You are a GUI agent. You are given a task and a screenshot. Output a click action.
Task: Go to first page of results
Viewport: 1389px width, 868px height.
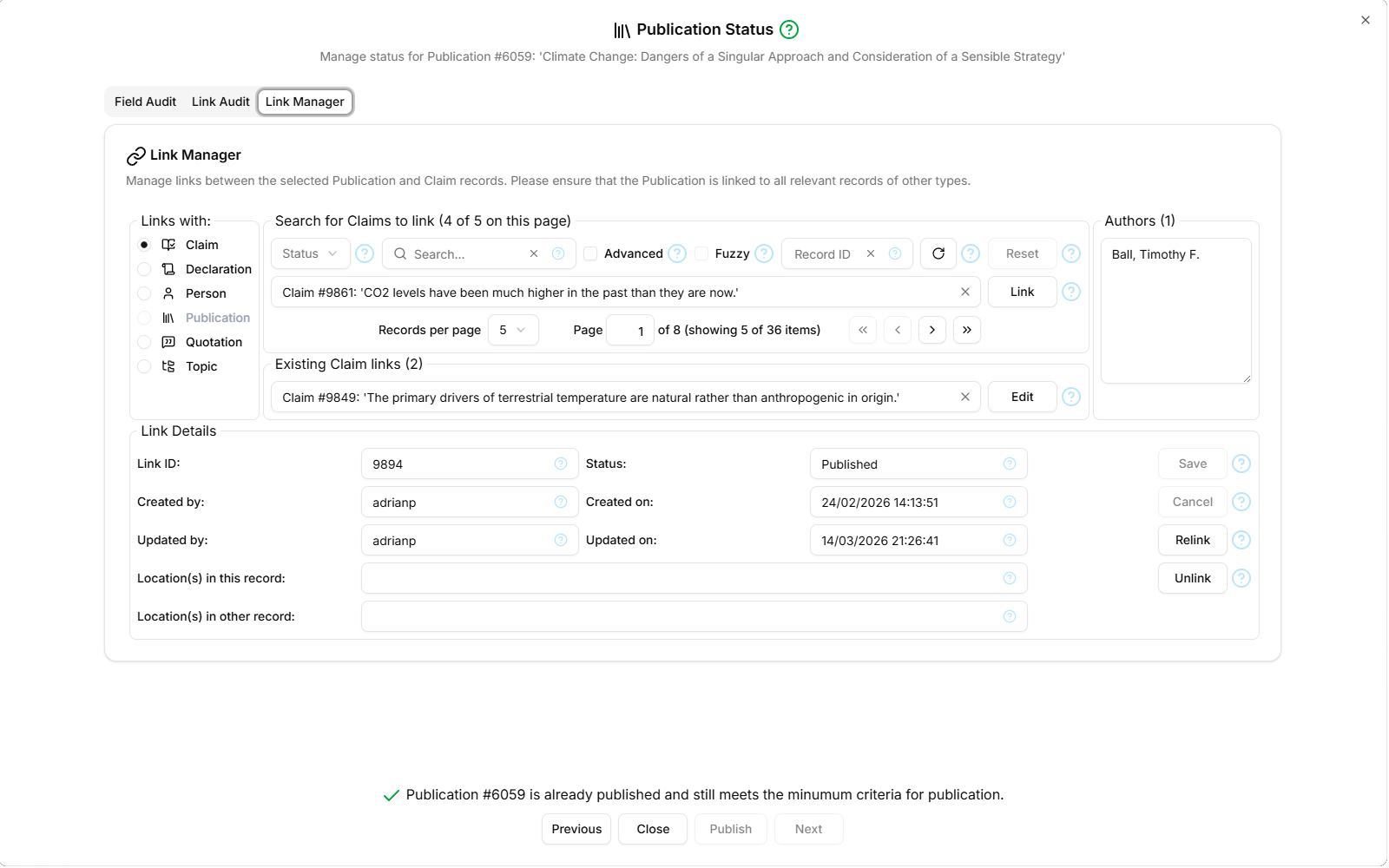[863, 330]
